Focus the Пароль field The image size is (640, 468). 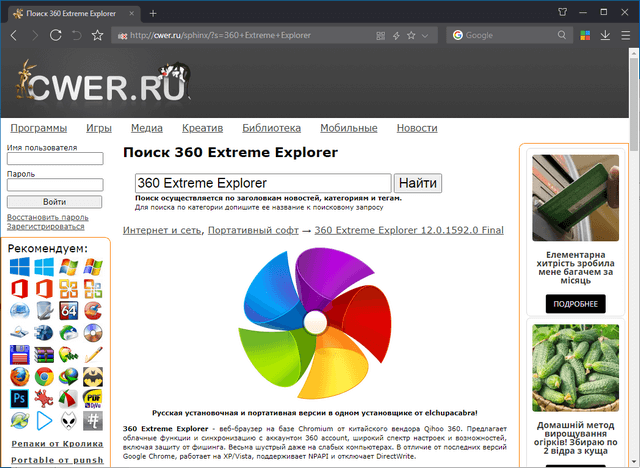point(55,184)
